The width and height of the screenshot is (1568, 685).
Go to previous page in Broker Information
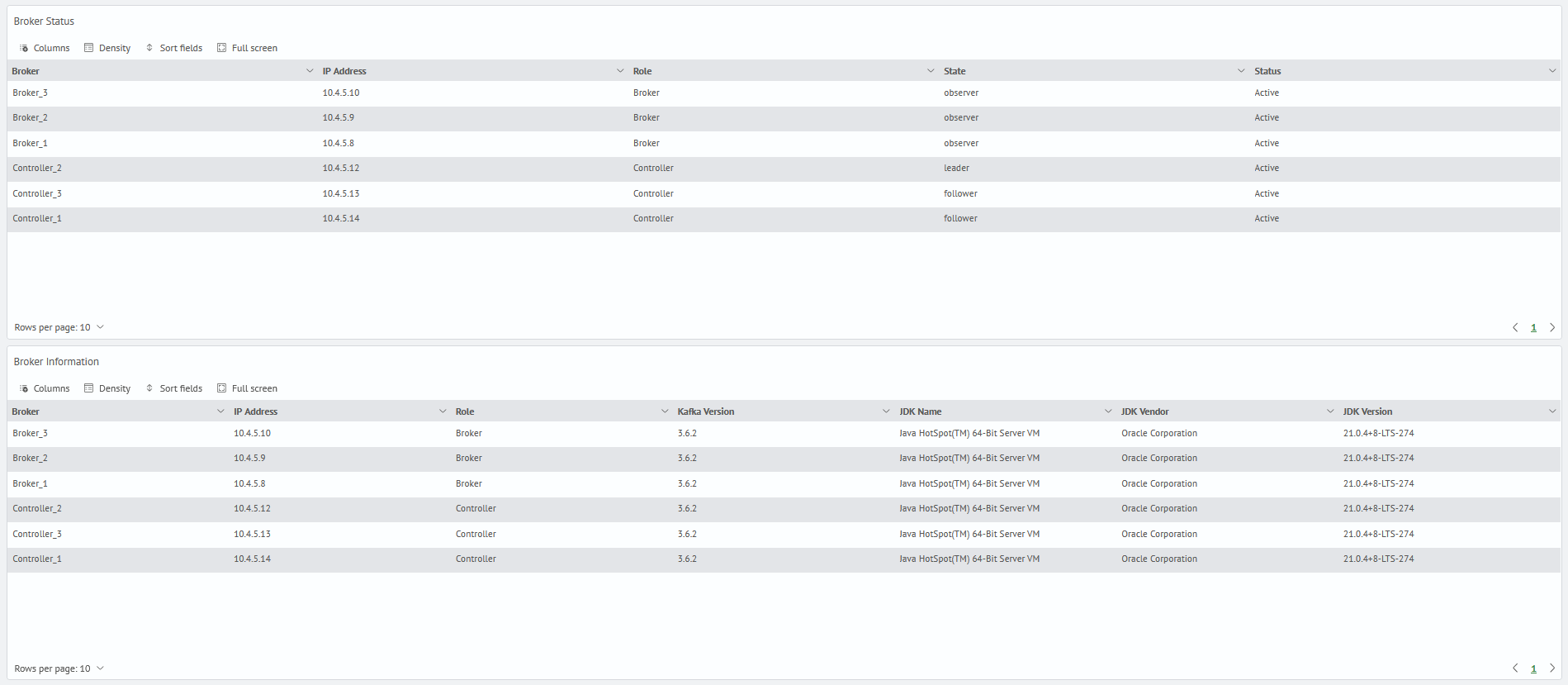(1515, 668)
